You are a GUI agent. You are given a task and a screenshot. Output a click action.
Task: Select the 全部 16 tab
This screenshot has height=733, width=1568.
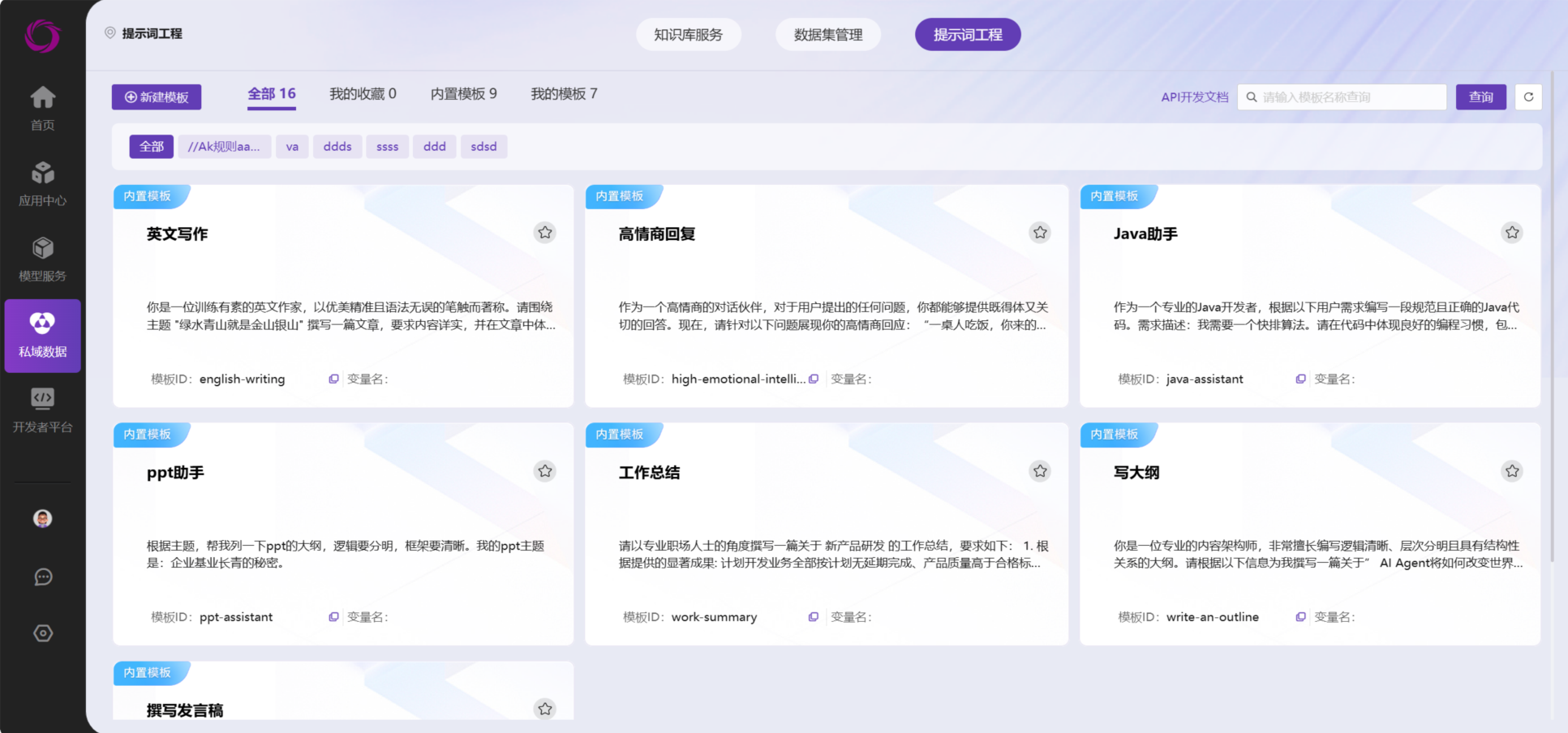point(272,94)
